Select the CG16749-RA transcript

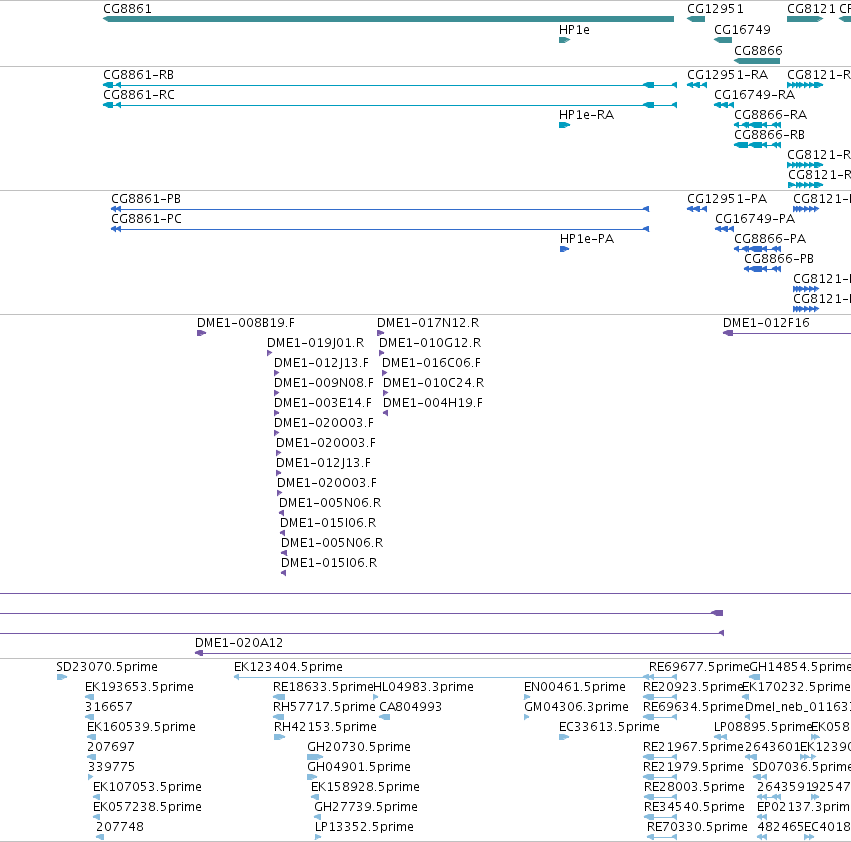pyautogui.click(x=724, y=105)
